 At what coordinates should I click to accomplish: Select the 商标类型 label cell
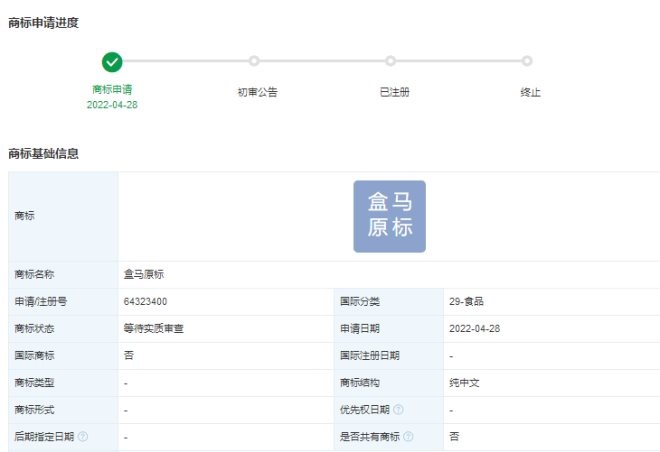pos(63,383)
